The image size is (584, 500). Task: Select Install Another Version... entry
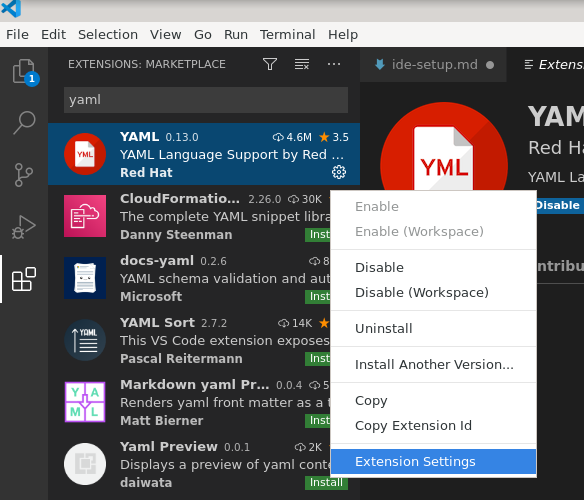[x=434, y=364]
